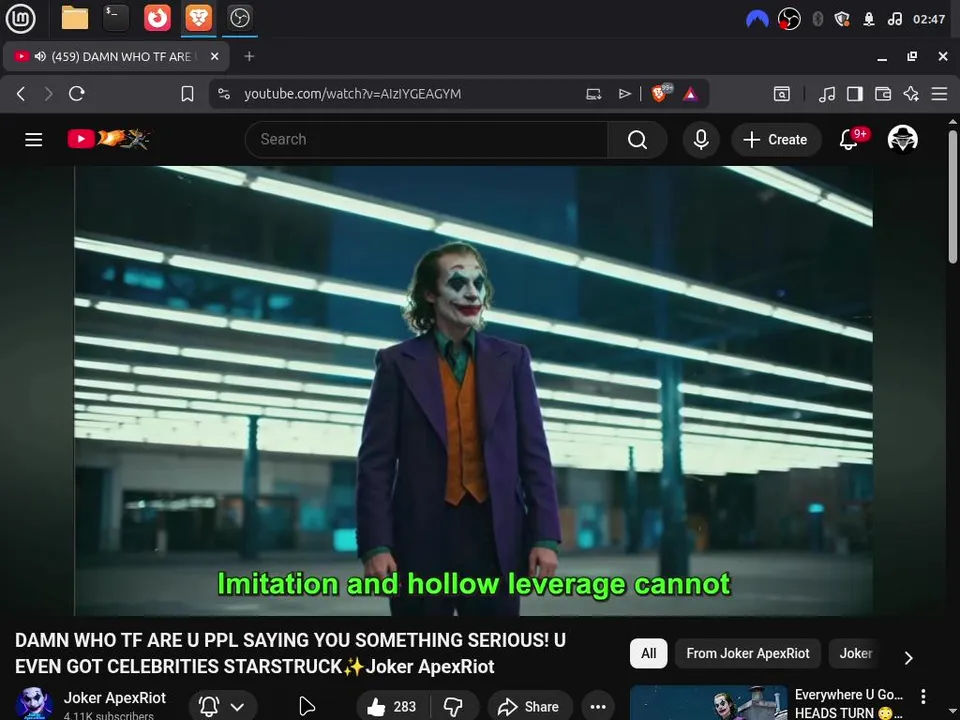Screen dimensions: 960x720
Task: Open the Brave playlist music icon
Action: coord(827,94)
